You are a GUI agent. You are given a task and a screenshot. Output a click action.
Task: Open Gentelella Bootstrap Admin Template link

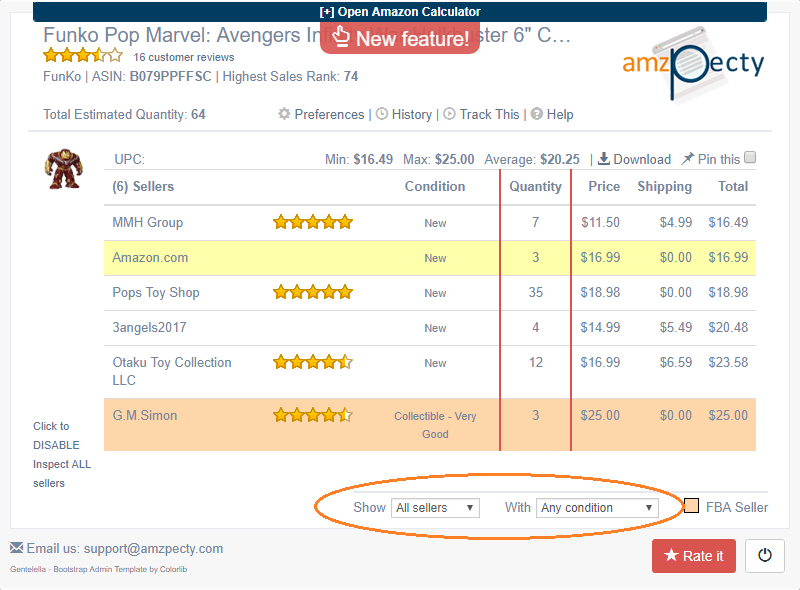(98, 569)
